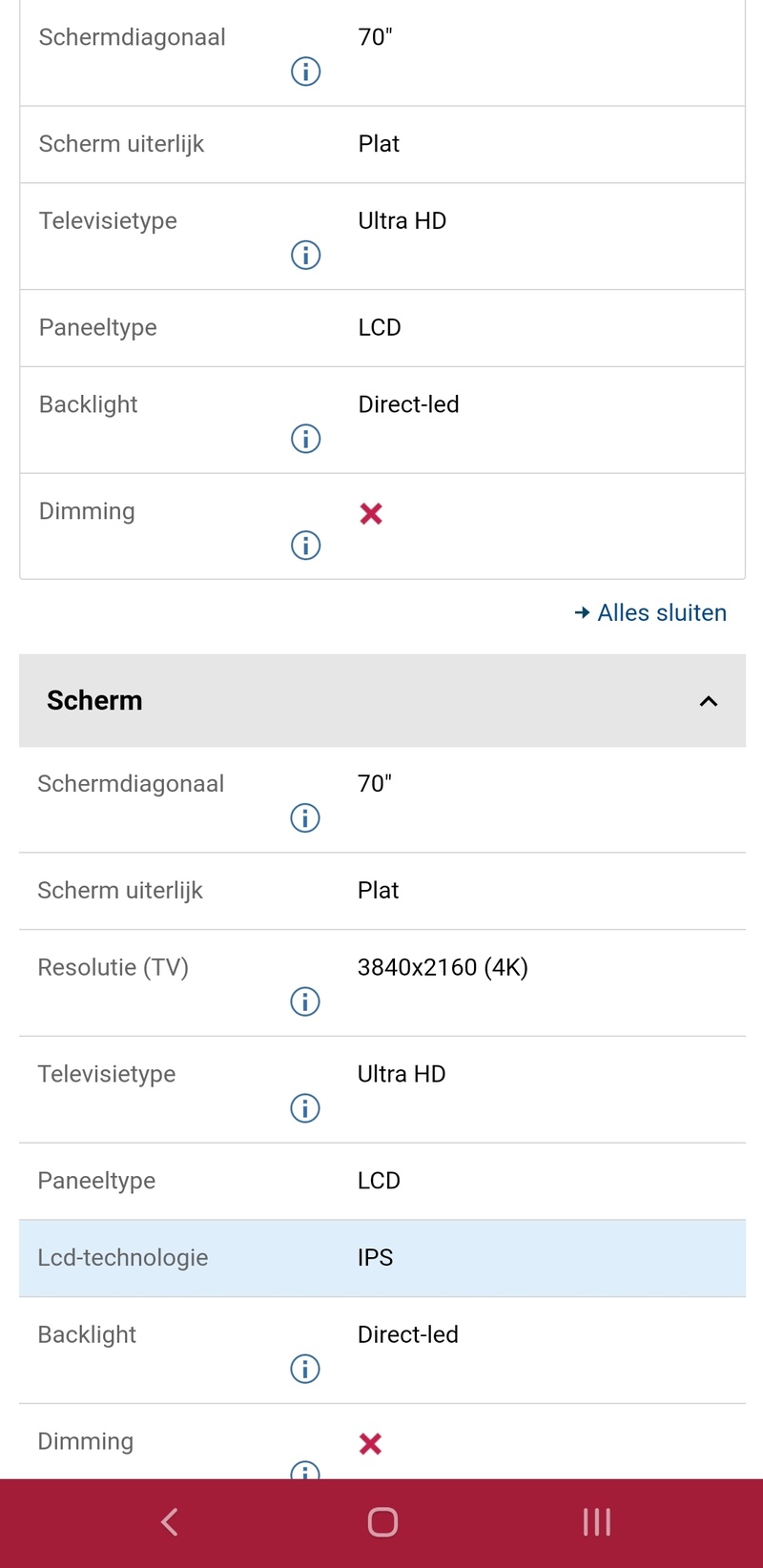The width and height of the screenshot is (763, 1568).
Task: Tap info icon for Scherm section Televisietype
Action: [304, 1108]
